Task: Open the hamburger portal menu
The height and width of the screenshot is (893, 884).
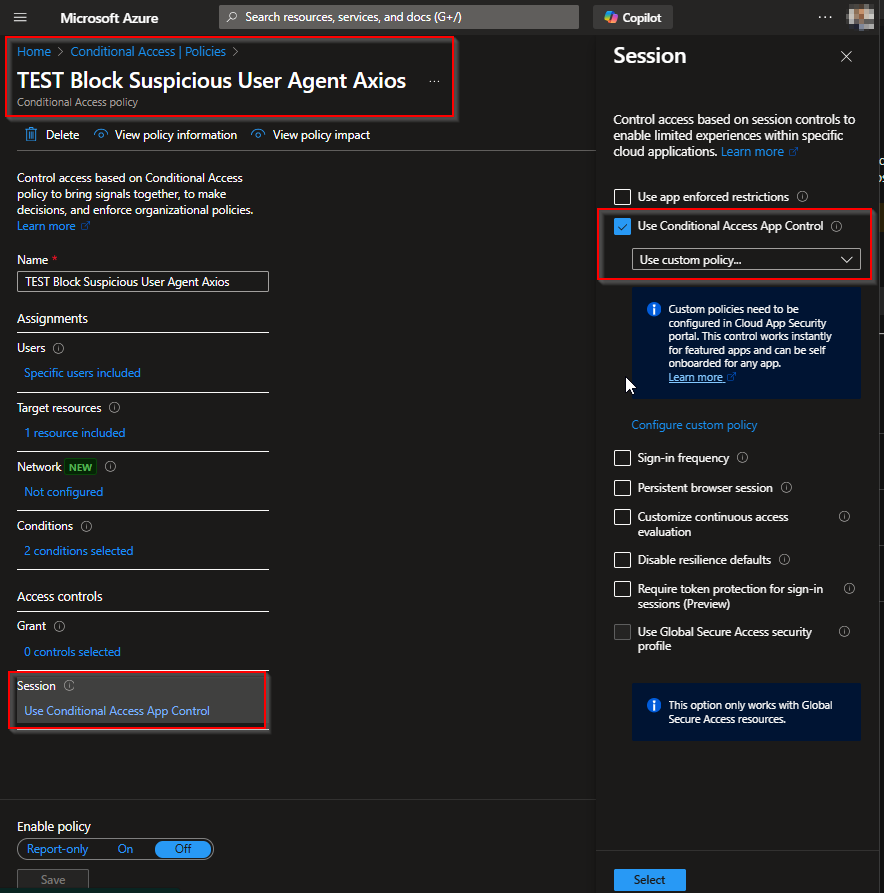Action: 20,18
